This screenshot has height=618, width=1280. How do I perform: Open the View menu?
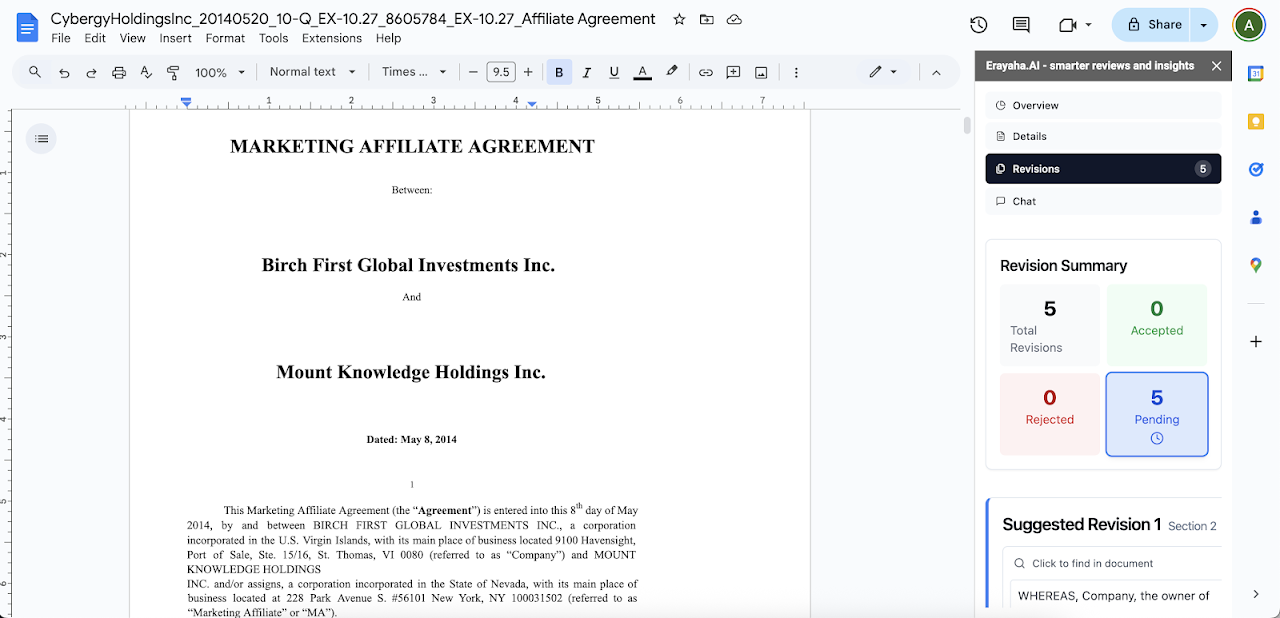tap(133, 38)
